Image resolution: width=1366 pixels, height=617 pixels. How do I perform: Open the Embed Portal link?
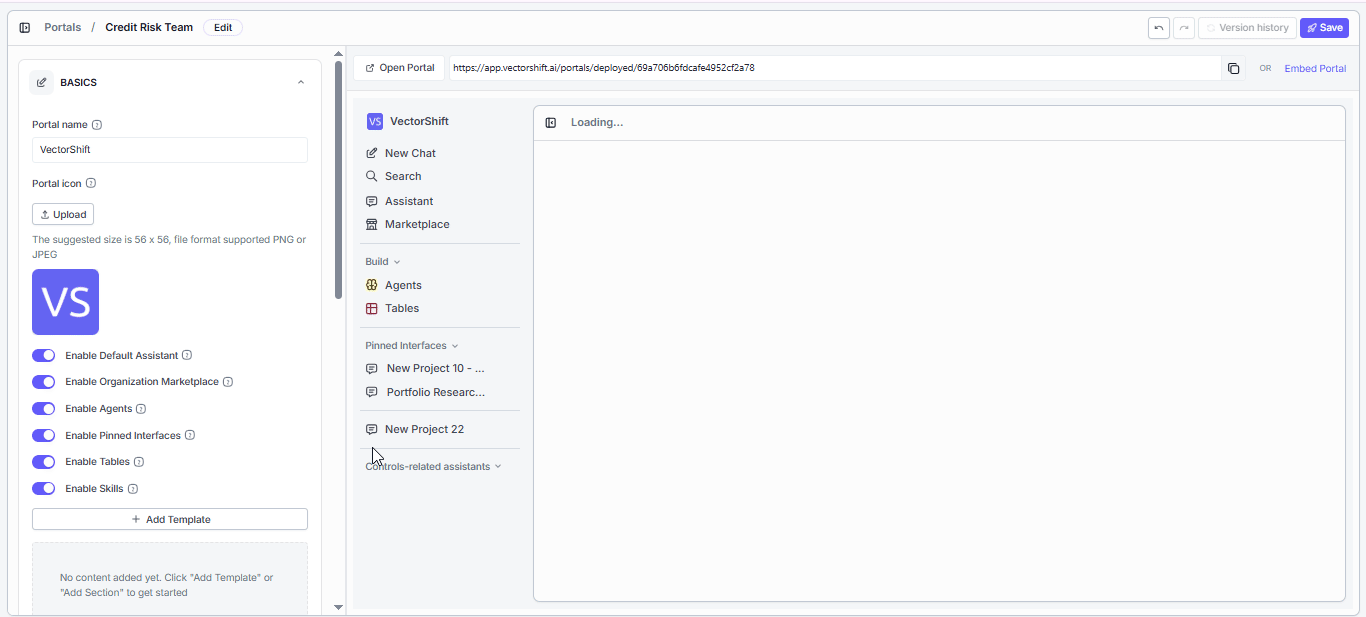[x=1315, y=68]
